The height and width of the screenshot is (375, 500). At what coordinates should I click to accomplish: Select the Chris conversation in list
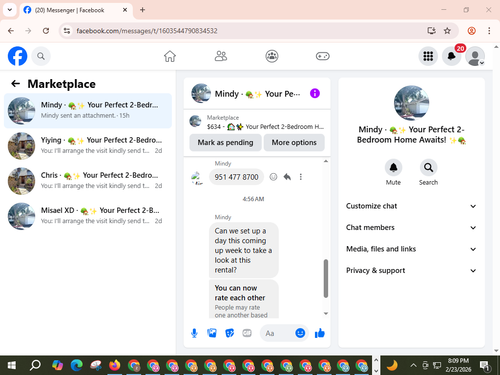(x=88, y=181)
